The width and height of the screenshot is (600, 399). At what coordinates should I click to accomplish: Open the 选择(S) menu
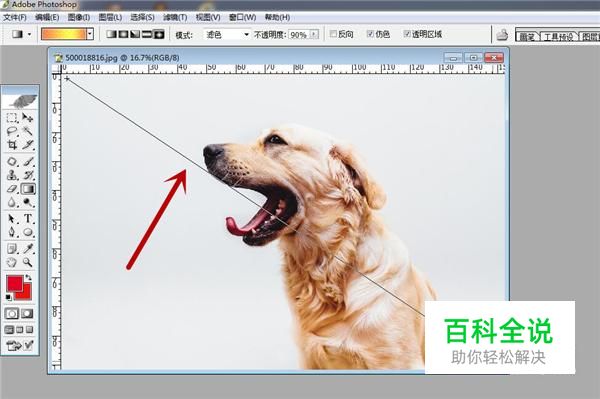tap(142, 18)
